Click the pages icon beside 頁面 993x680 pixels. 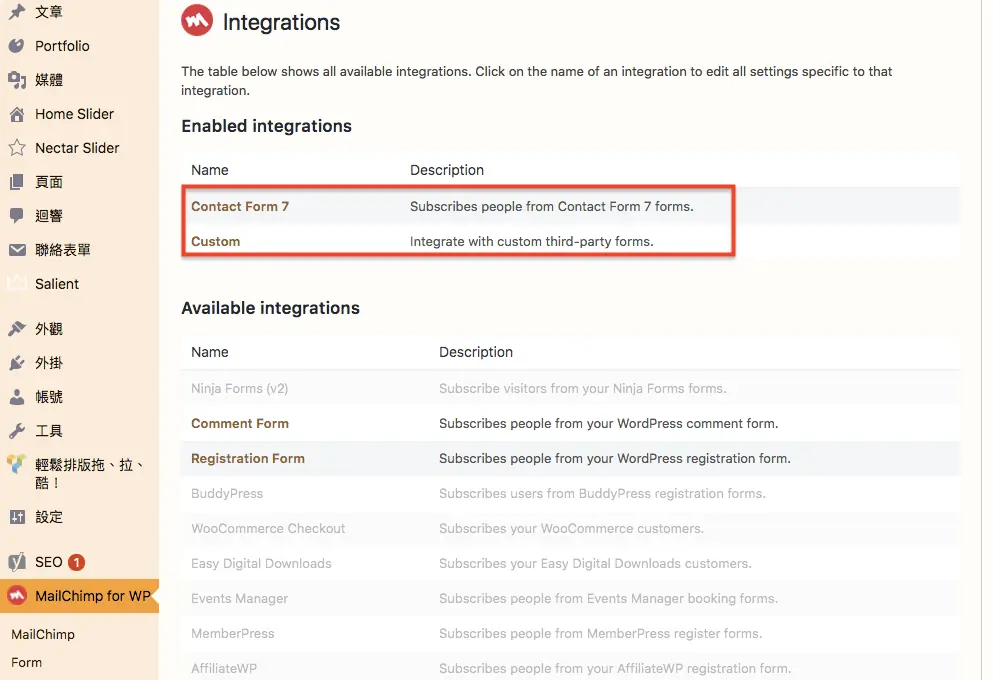click(17, 182)
